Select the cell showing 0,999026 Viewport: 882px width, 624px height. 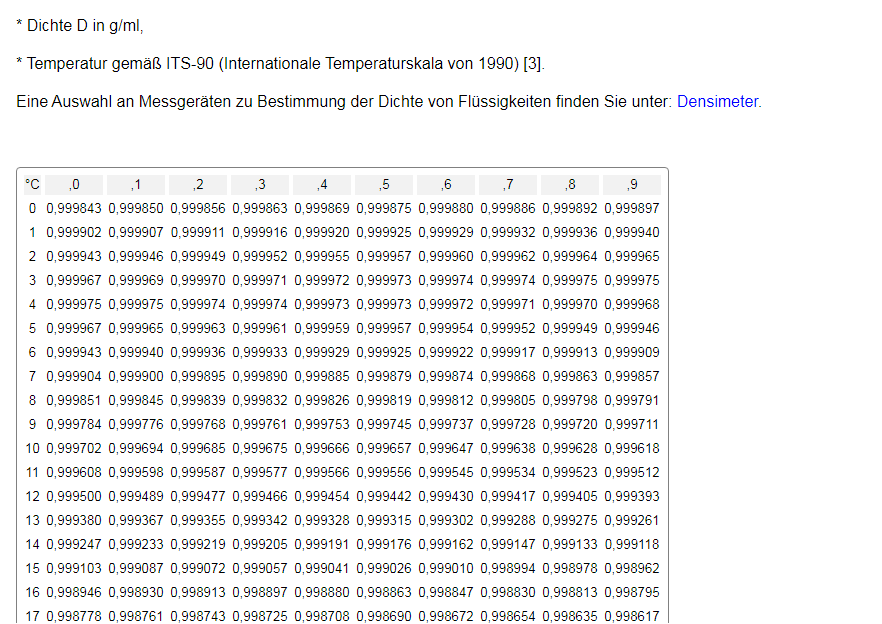pos(384,568)
